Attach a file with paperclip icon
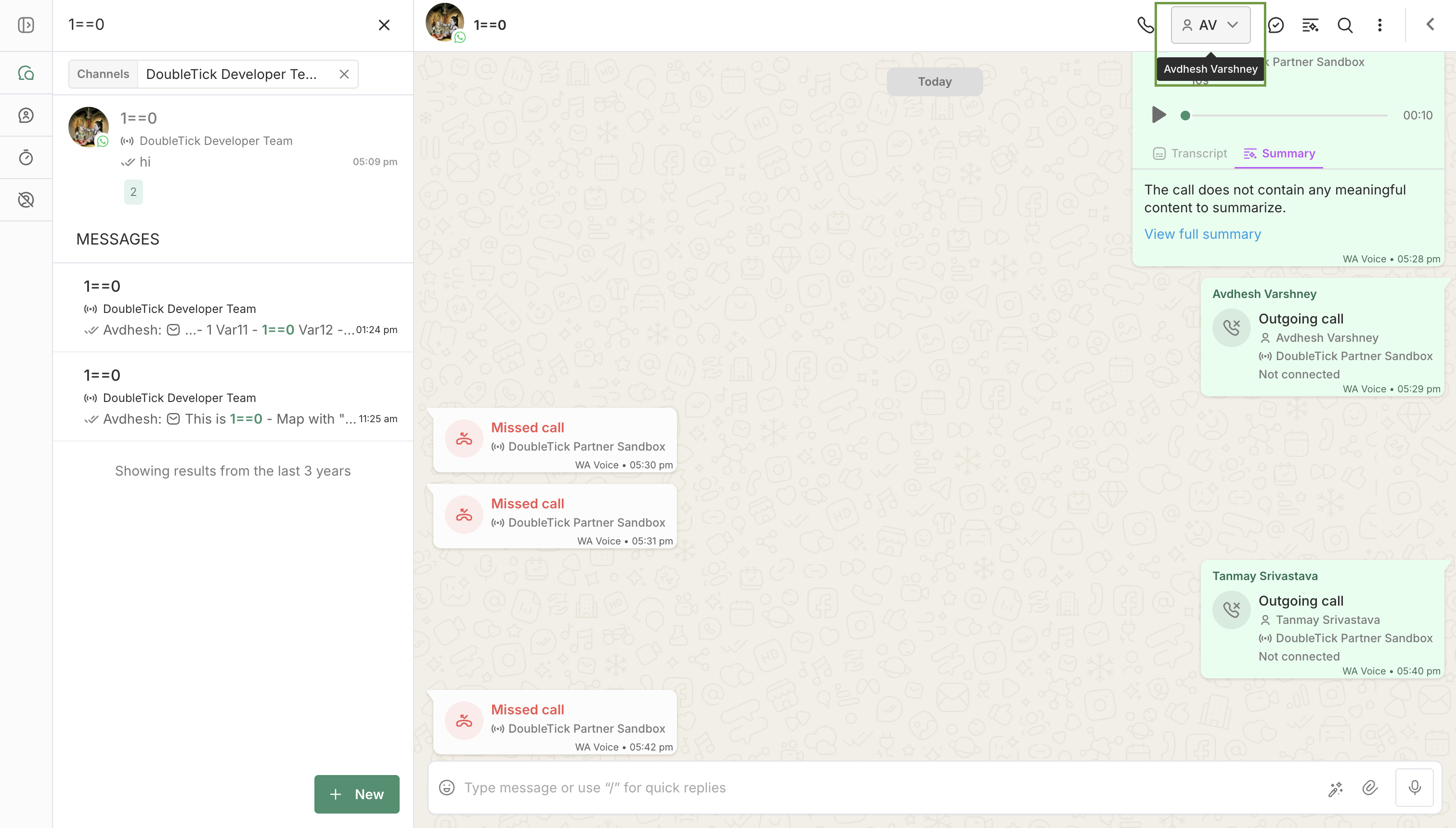Image resolution: width=1456 pixels, height=828 pixels. coord(1370,788)
